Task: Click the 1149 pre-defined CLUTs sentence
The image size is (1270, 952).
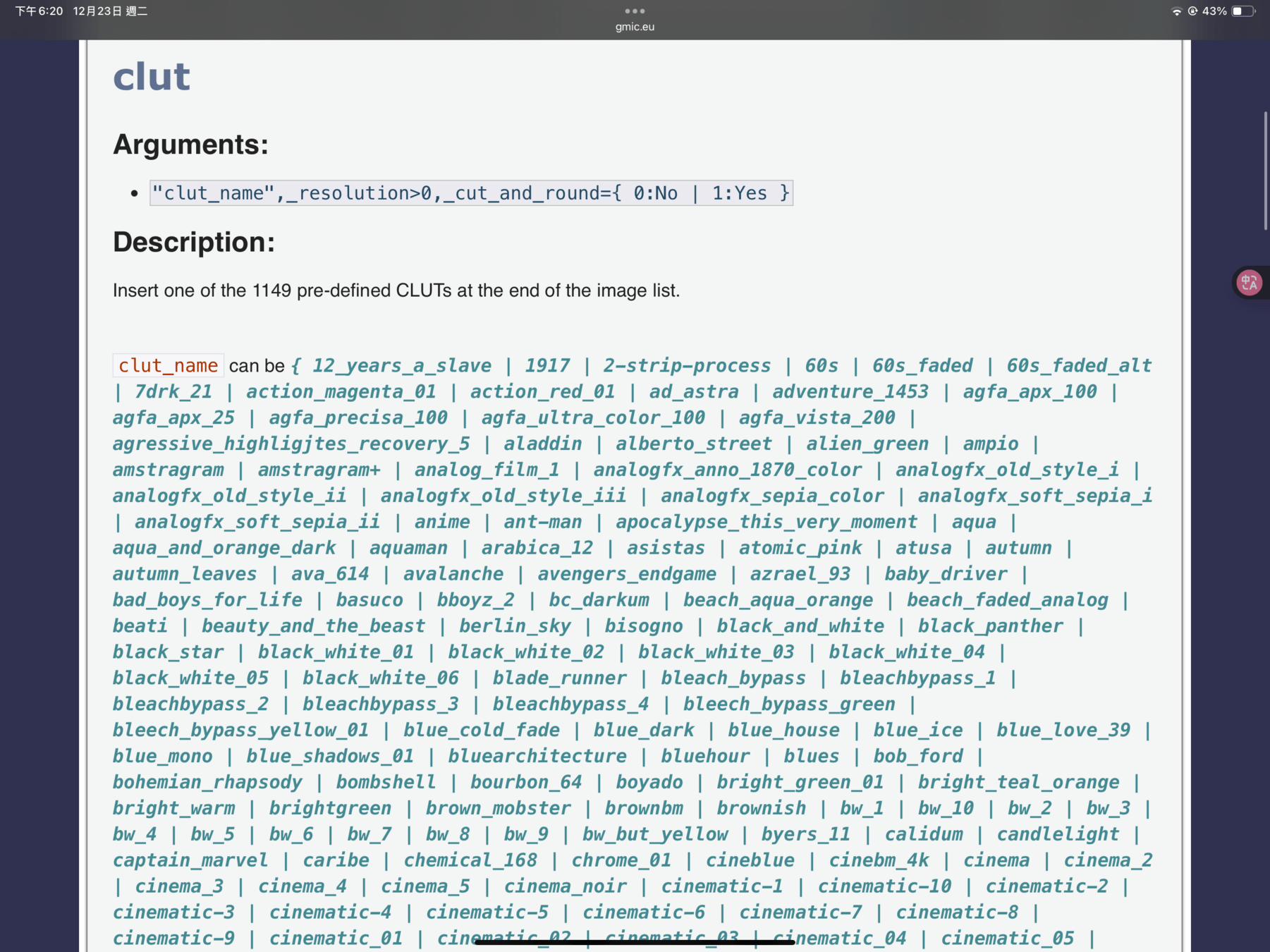Action: pyautogui.click(x=396, y=291)
